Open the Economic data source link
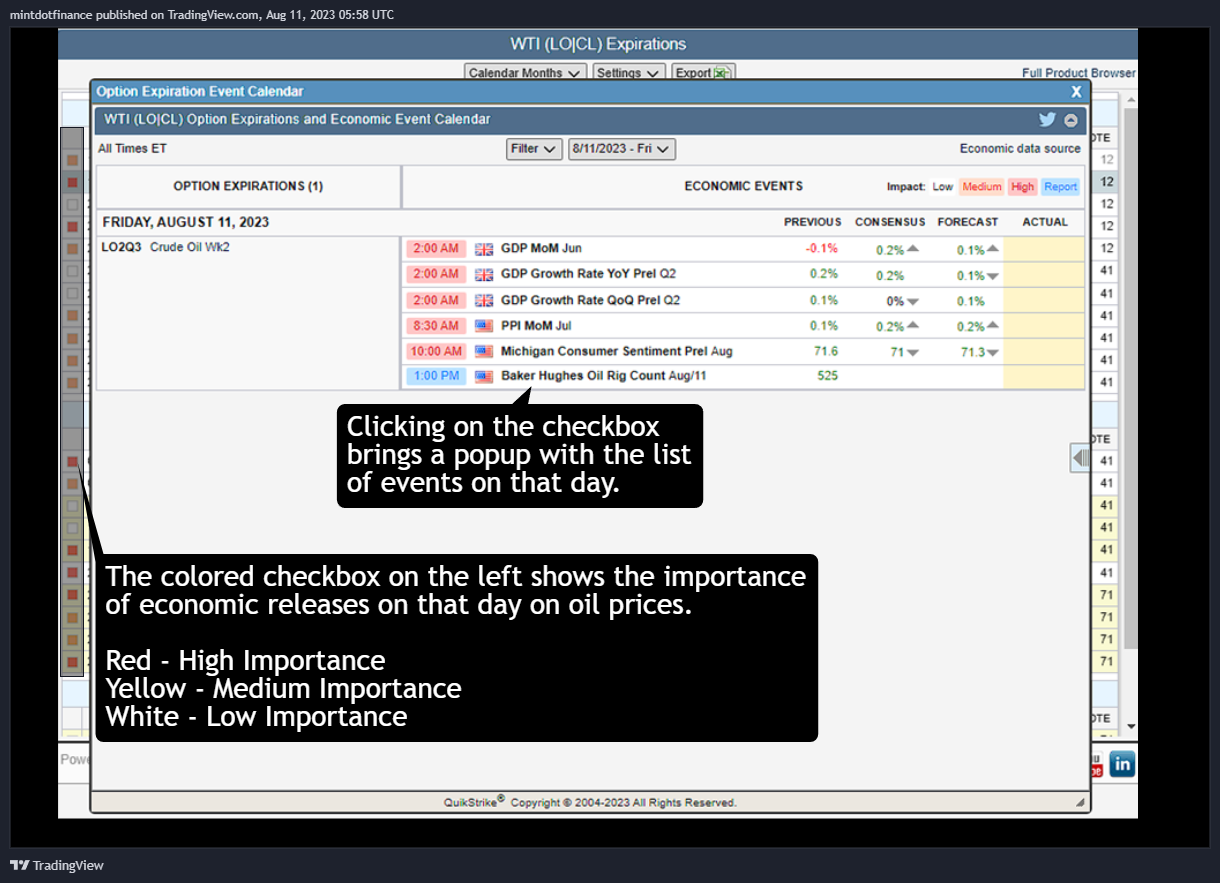1220x883 pixels. point(1020,149)
